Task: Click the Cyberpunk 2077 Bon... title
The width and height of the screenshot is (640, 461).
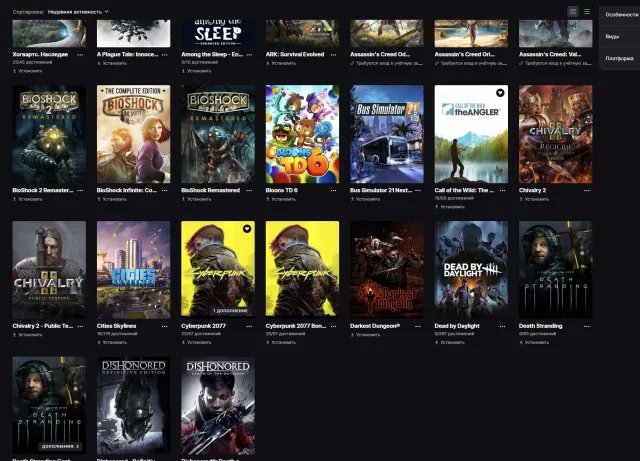Action: [x=296, y=326]
